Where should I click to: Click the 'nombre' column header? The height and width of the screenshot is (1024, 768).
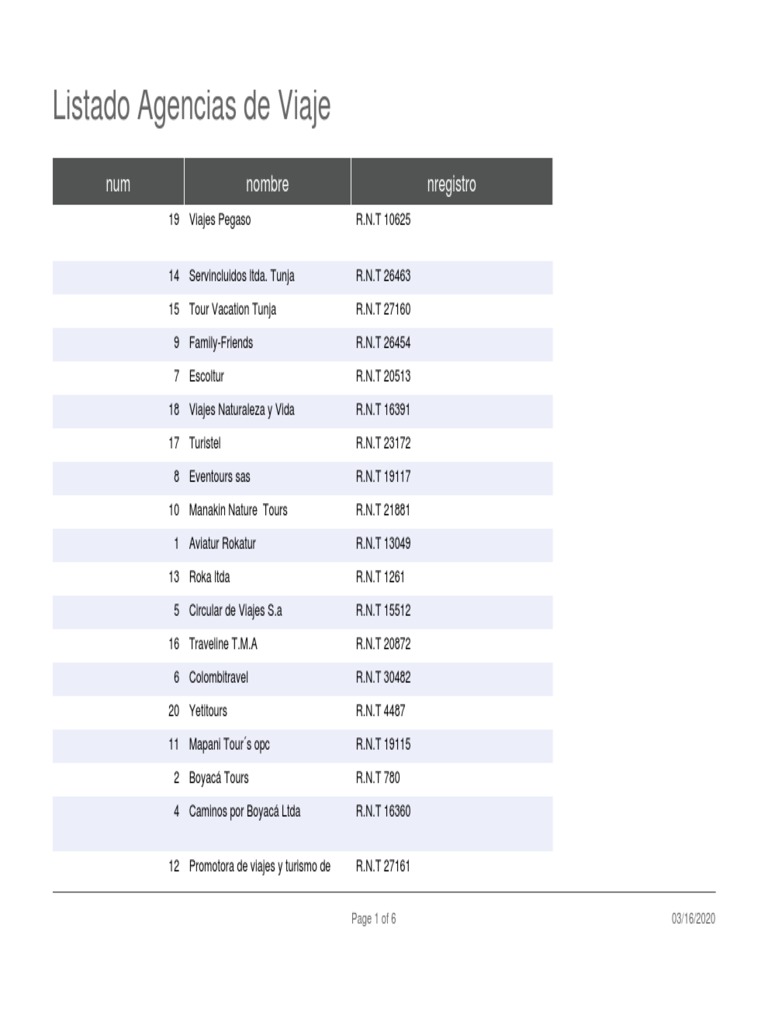point(267,184)
